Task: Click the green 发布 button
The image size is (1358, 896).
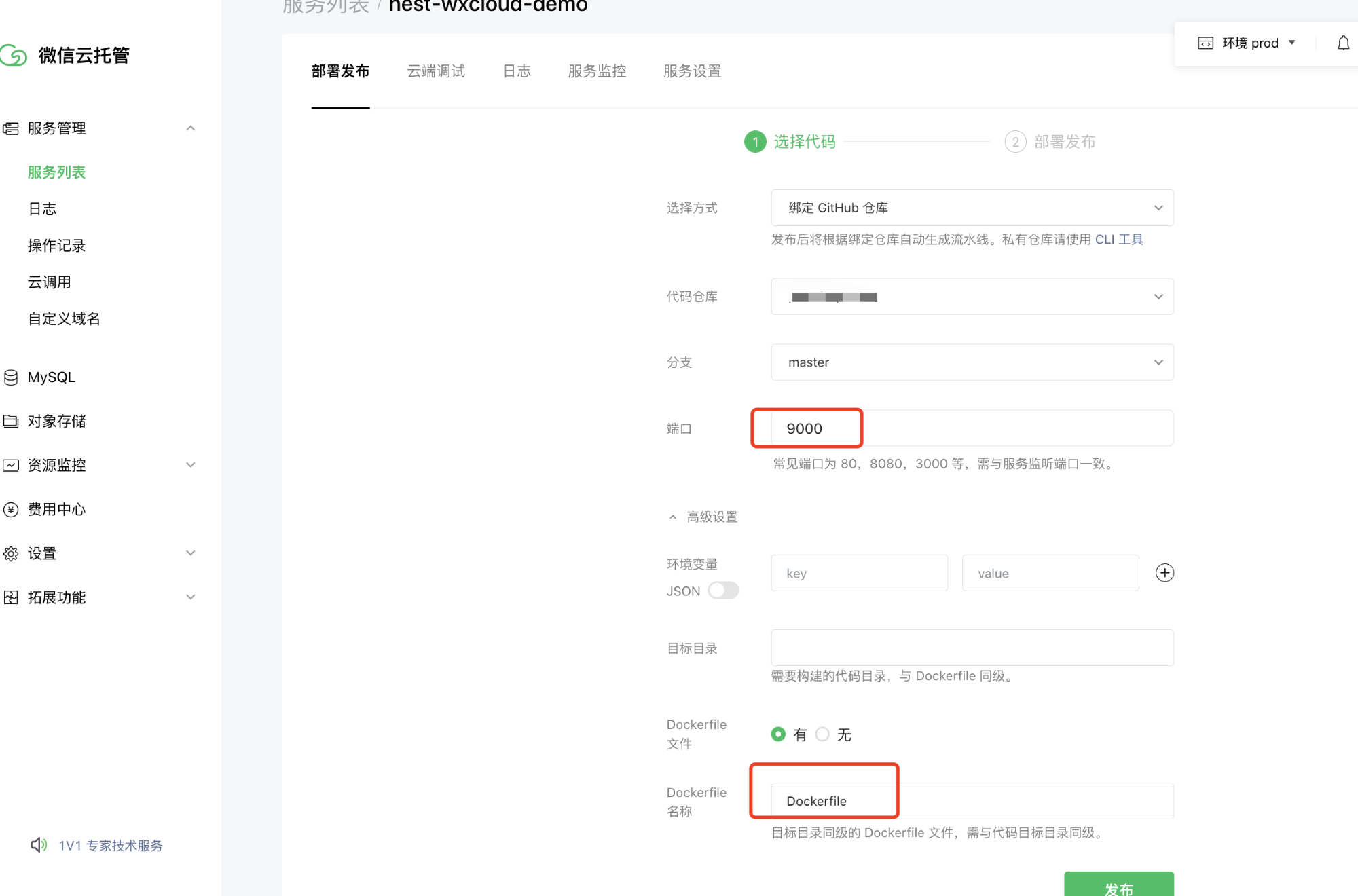Action: pos(1118,884)
